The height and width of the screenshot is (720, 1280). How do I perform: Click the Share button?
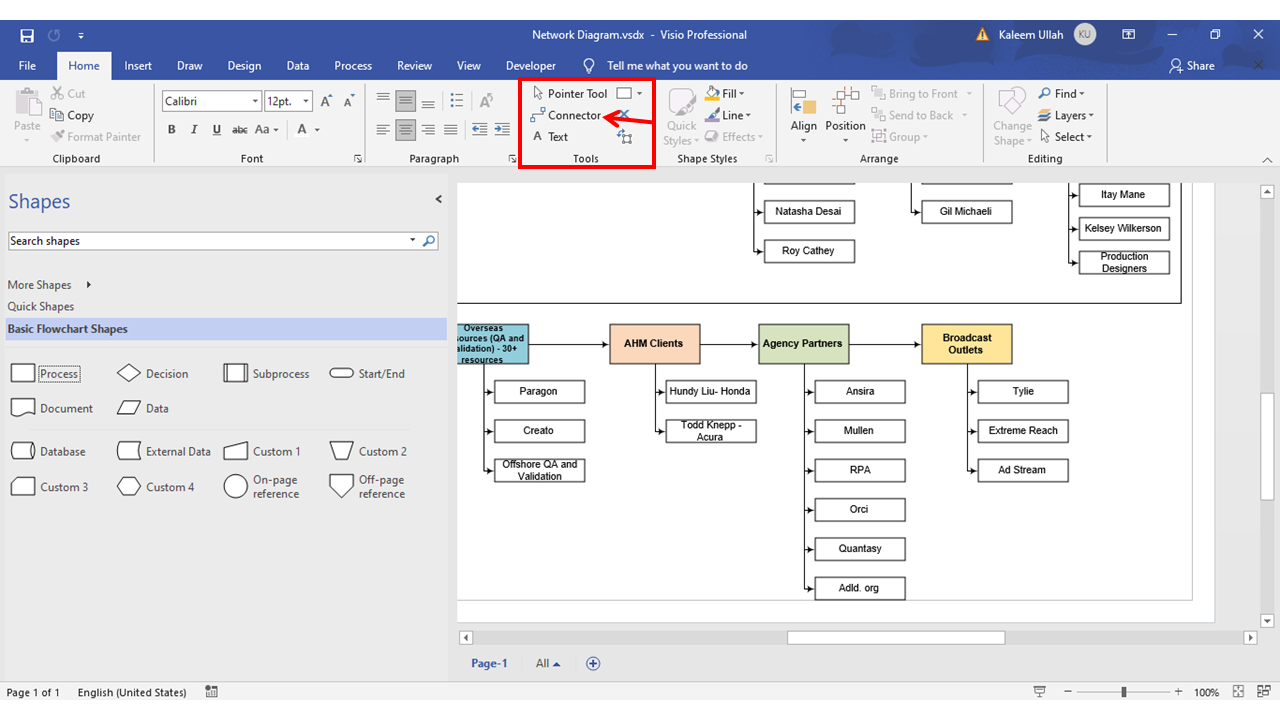(1192, 65)
